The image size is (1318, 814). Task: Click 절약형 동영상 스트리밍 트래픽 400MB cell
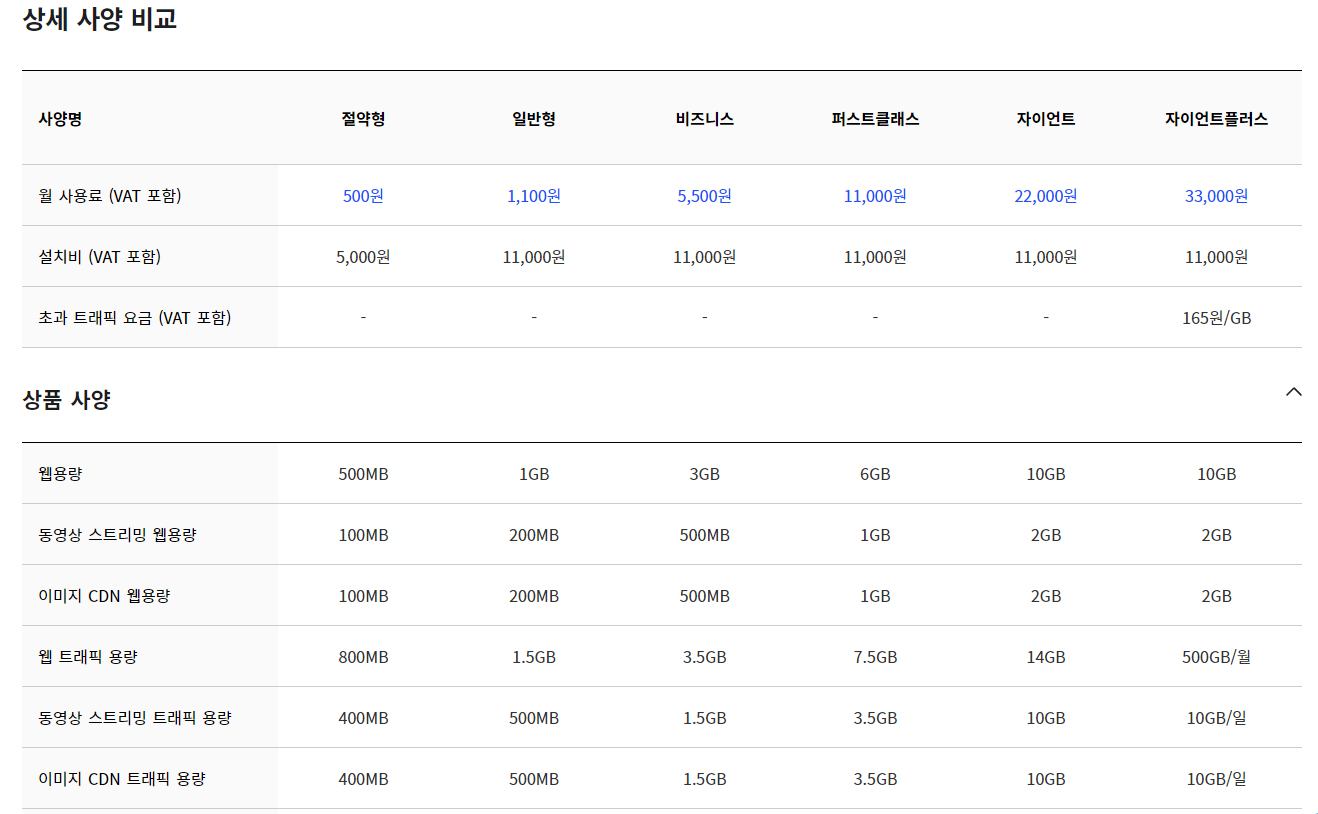(363, 718)
